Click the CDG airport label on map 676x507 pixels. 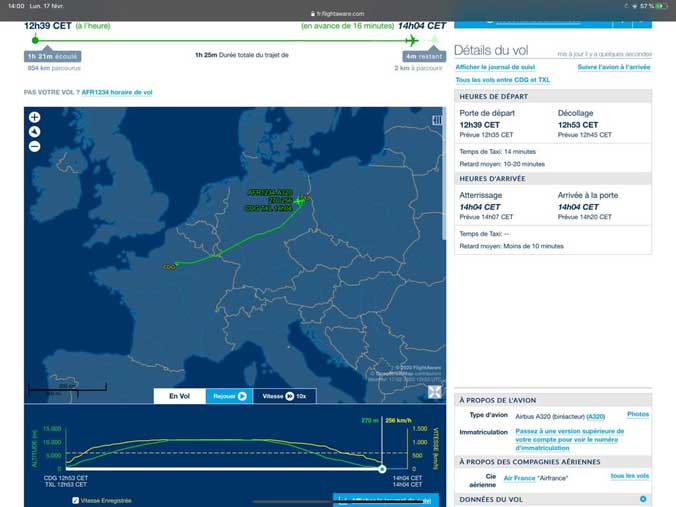(169, 267)
